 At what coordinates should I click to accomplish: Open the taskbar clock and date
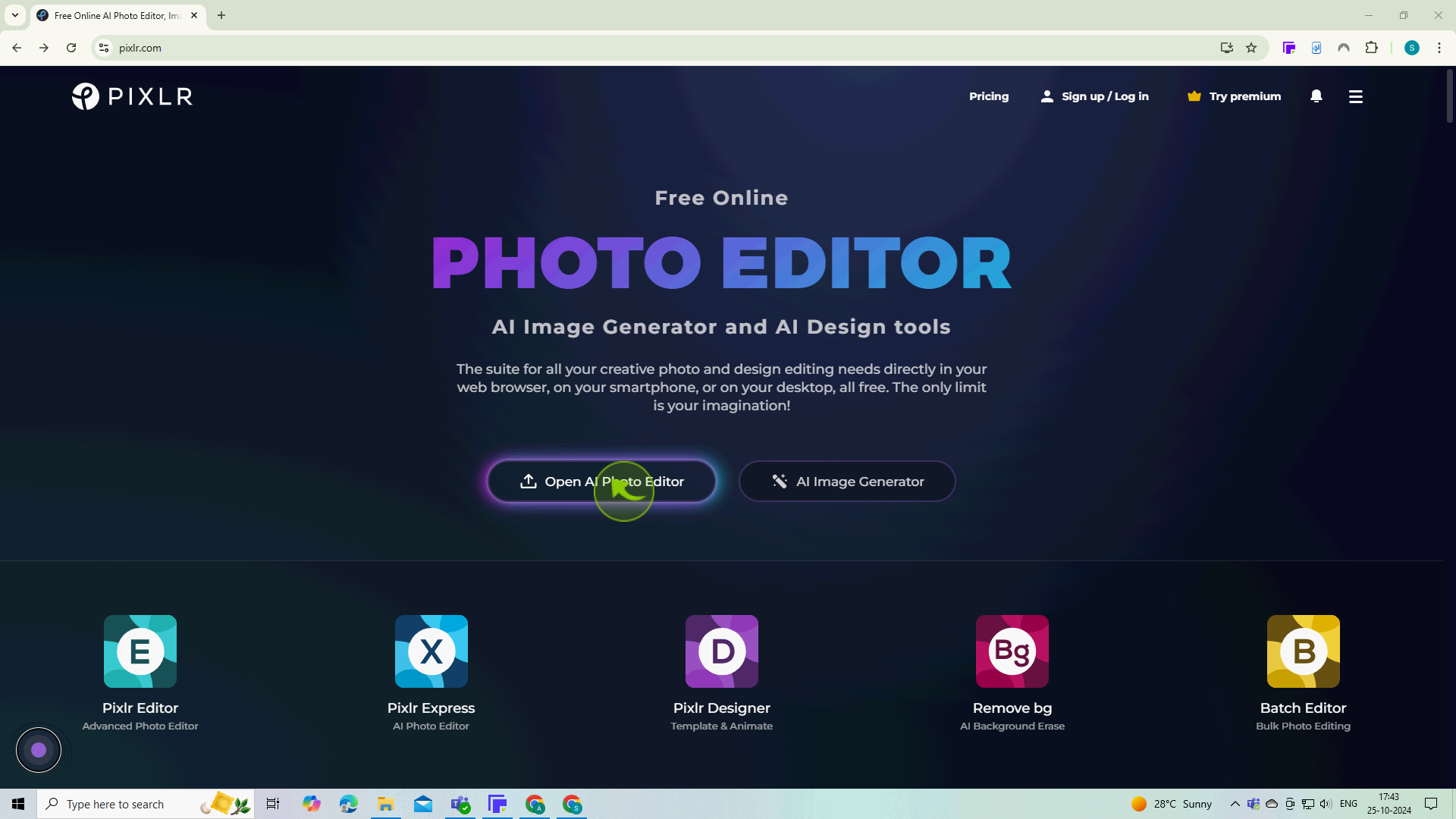click(1389, 804)
